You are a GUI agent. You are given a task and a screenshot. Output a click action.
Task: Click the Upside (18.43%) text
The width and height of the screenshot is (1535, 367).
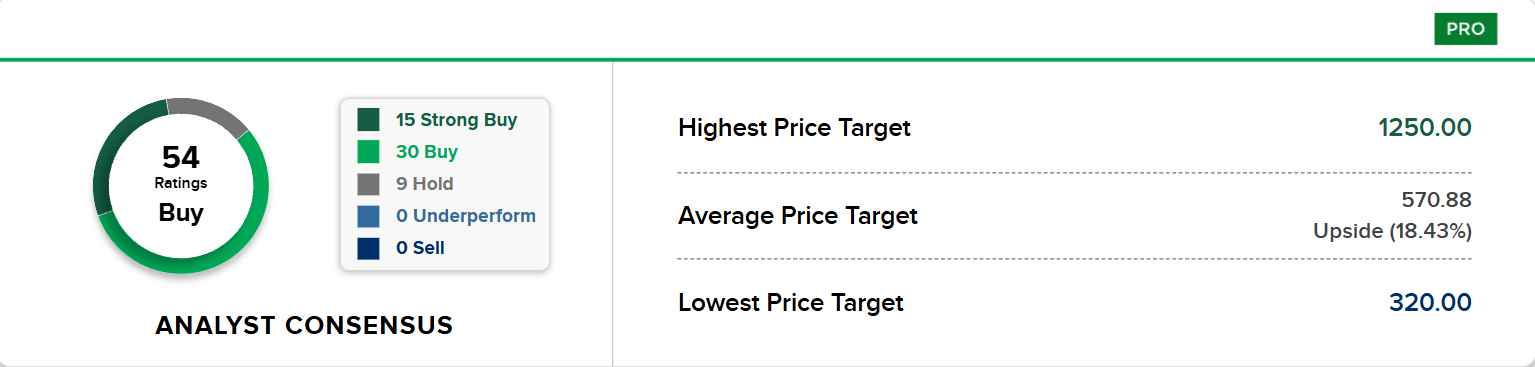point(1392,231)
